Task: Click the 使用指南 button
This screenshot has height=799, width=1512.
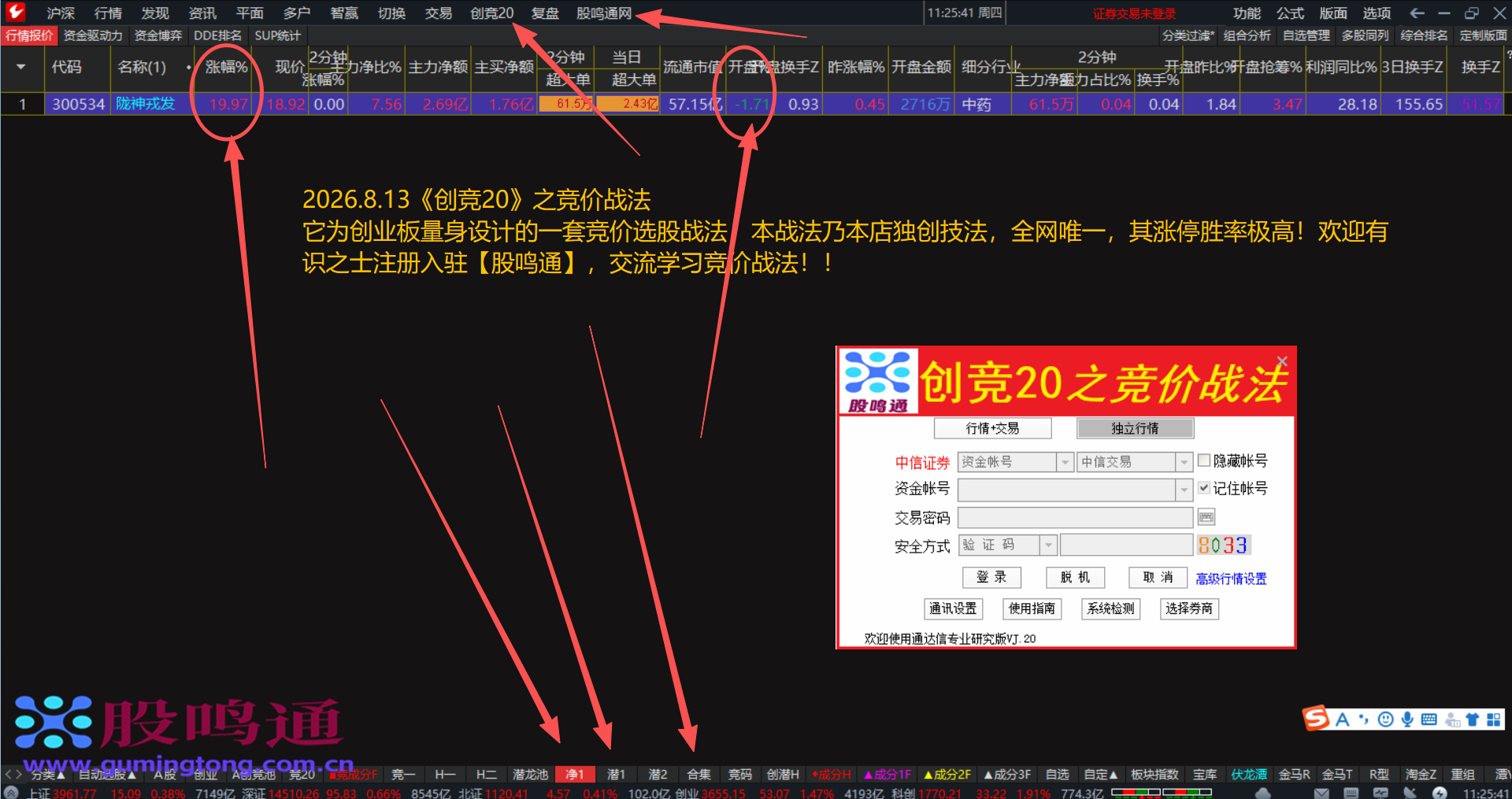Action: click(x=1032, y=608)
